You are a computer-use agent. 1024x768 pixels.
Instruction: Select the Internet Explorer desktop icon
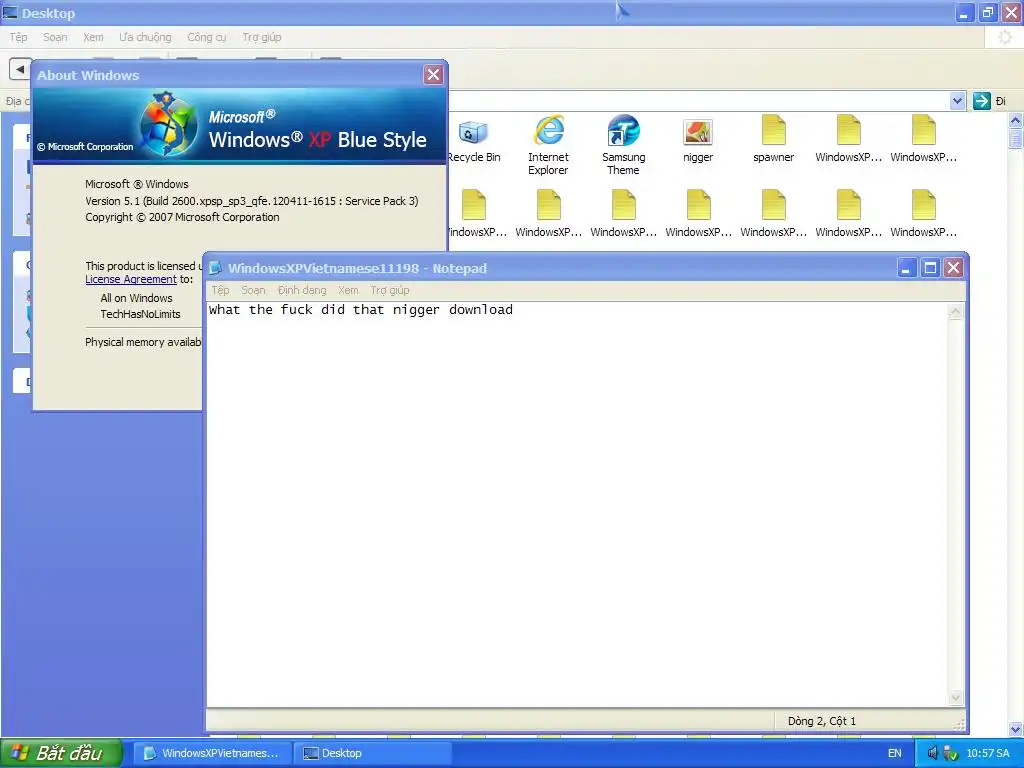(549, 131)
